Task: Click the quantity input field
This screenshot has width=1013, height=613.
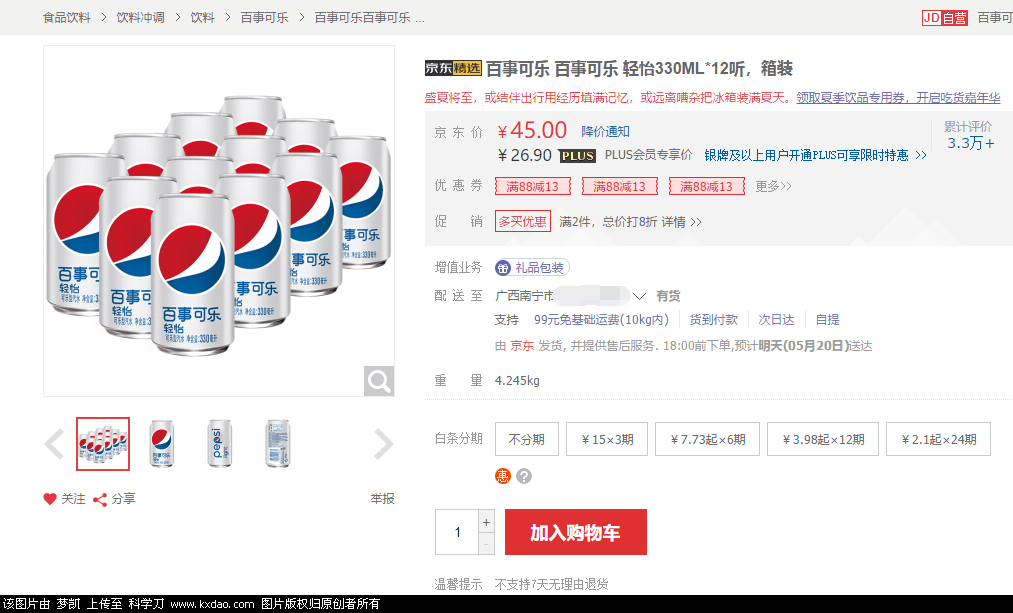Action: point(457,532)
